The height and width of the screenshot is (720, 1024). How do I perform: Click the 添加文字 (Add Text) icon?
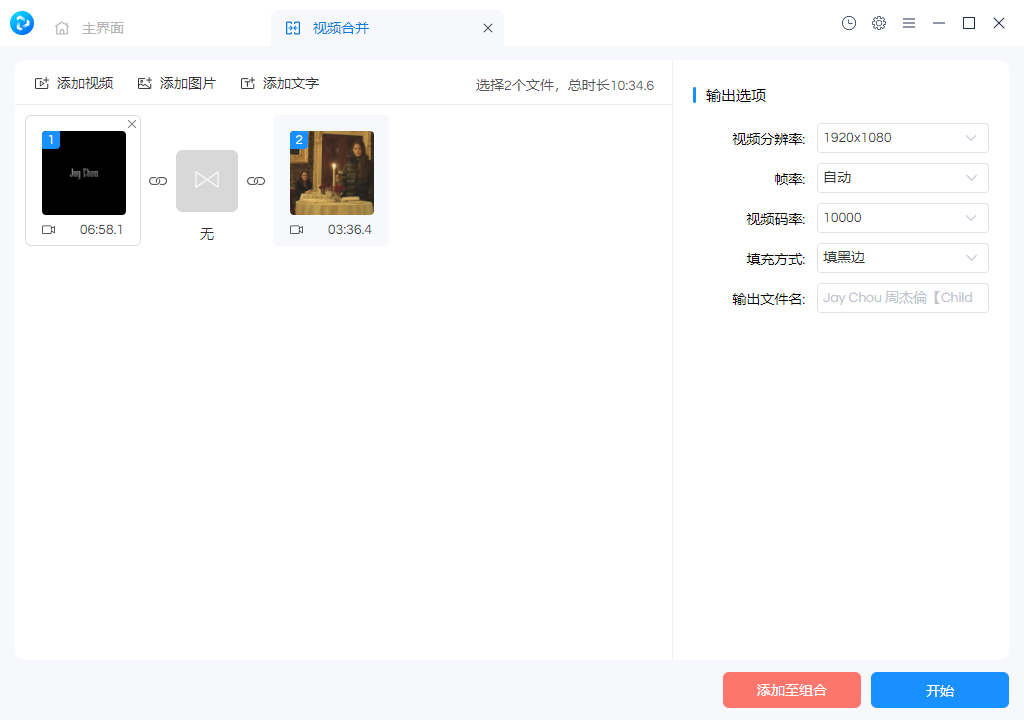click(x=248, y=84)
